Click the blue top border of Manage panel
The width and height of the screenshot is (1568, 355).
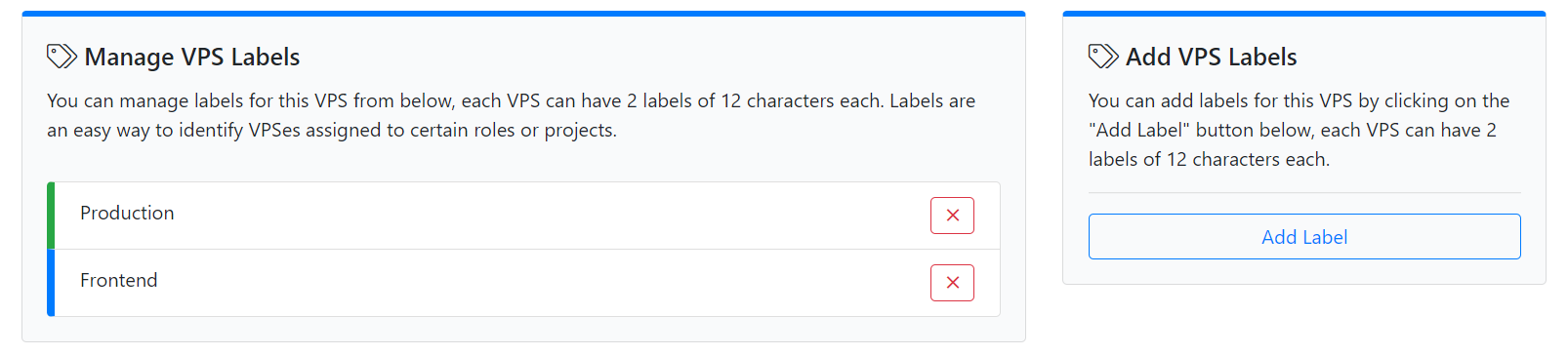click(x=523, y=14)
